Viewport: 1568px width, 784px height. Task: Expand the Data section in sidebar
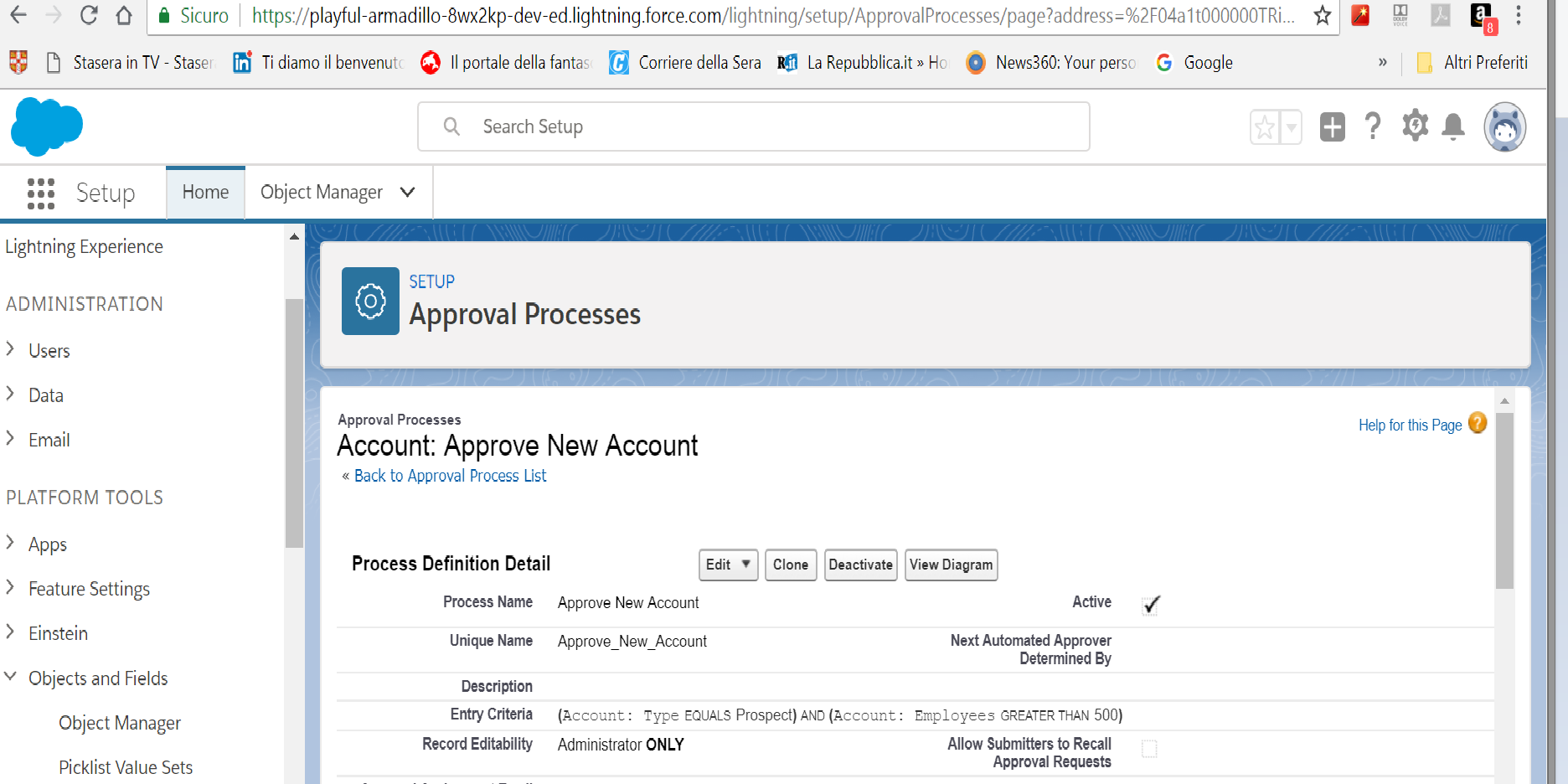(10, 393)
